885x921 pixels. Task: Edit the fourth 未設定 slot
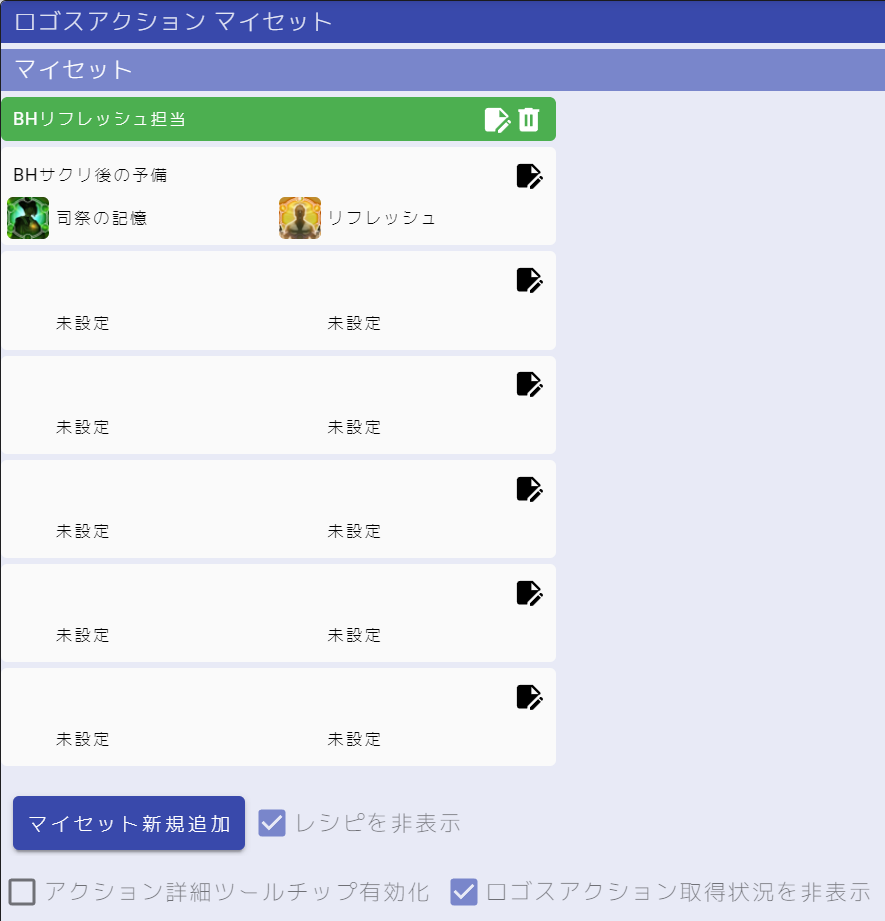point(529,593)
